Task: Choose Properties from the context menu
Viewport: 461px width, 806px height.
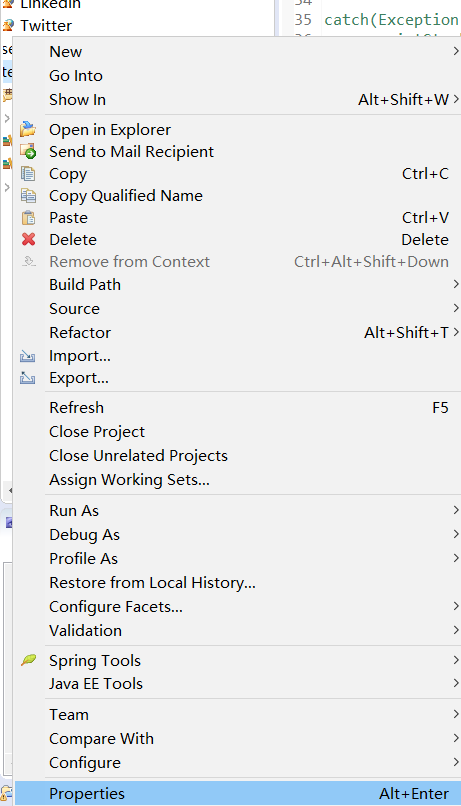Action: coord(237,794)
